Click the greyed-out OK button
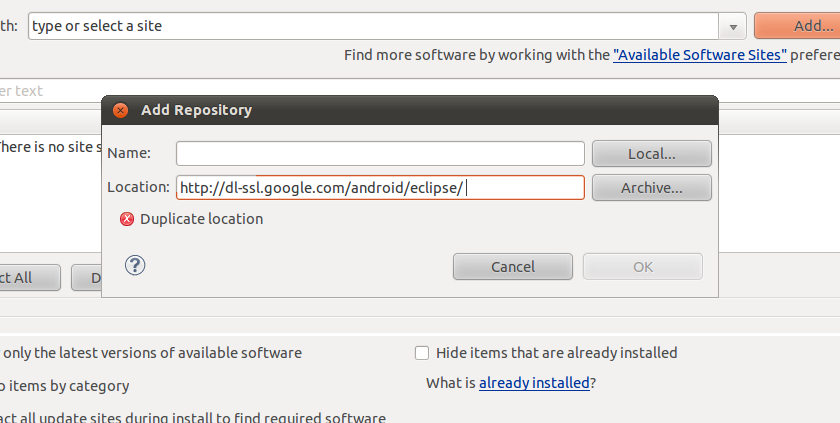This screenshot has width=840, height=423. click(643, 267)
